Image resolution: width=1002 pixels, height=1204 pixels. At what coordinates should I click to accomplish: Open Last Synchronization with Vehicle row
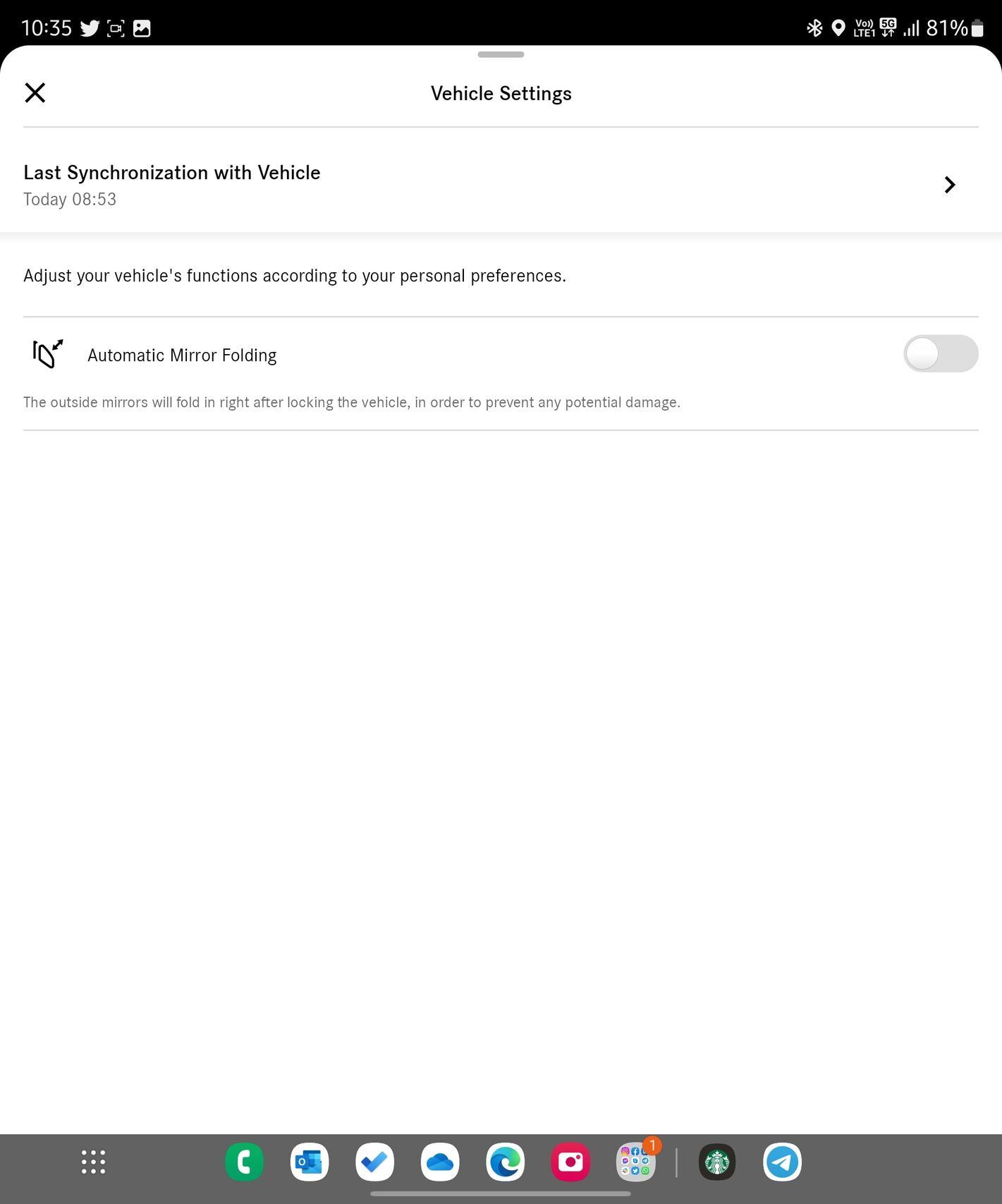[x=501, y=185]
